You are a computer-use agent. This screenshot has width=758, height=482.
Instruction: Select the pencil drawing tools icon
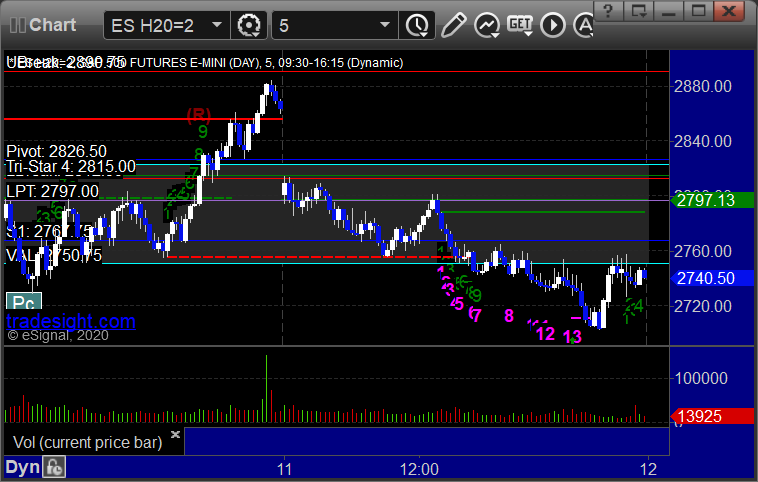click(453, 25)
